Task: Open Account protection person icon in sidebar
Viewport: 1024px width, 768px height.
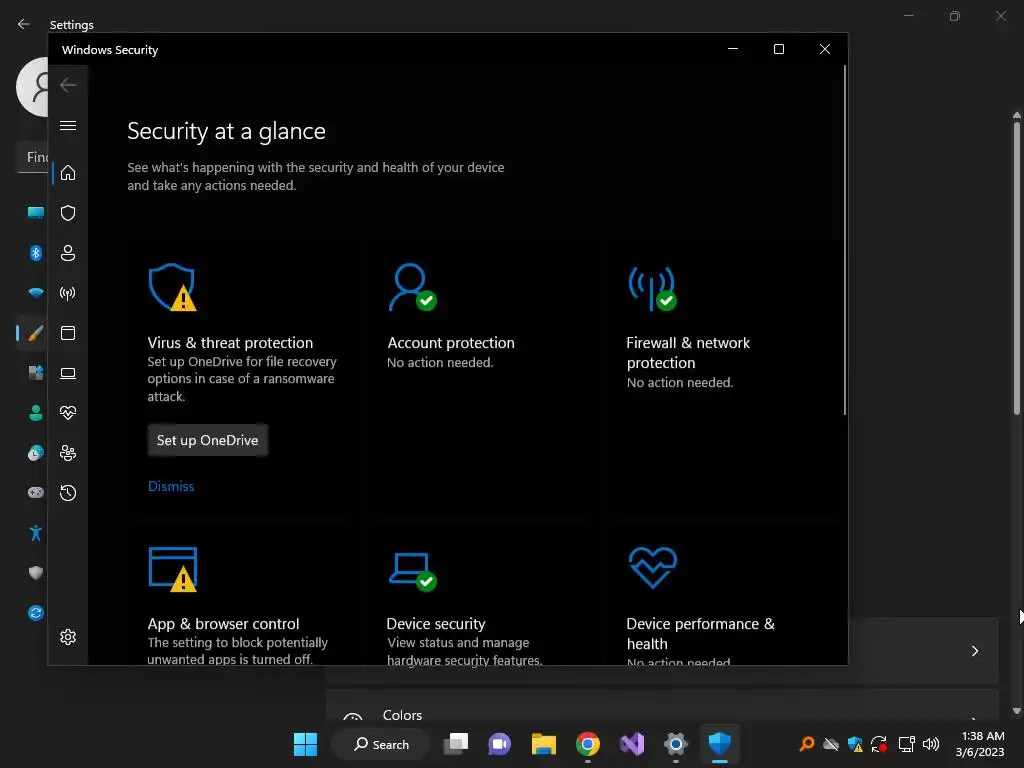Action: click(68, 253)
